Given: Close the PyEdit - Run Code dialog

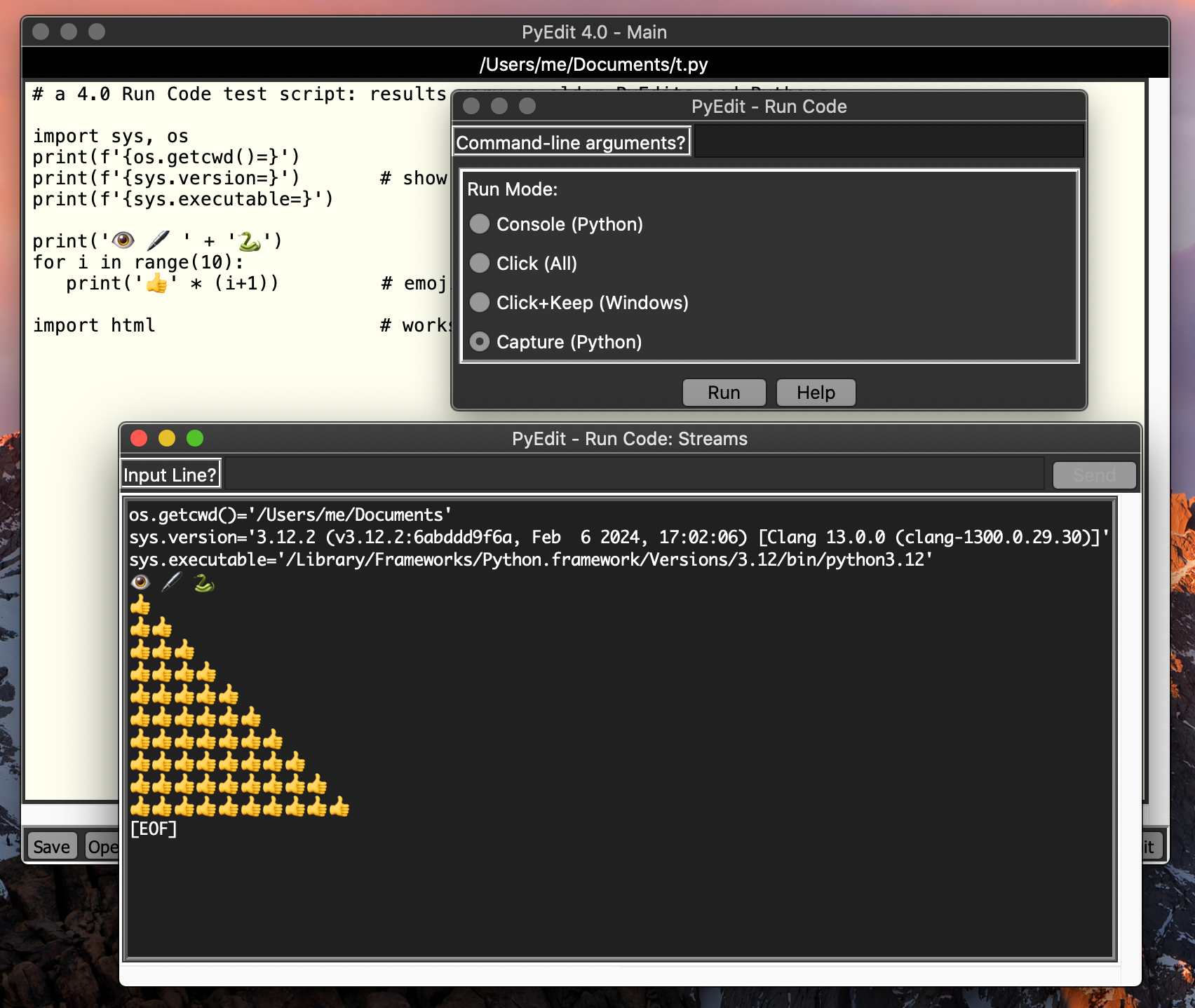Looking at the screenshot, I should tap(471, 106).
